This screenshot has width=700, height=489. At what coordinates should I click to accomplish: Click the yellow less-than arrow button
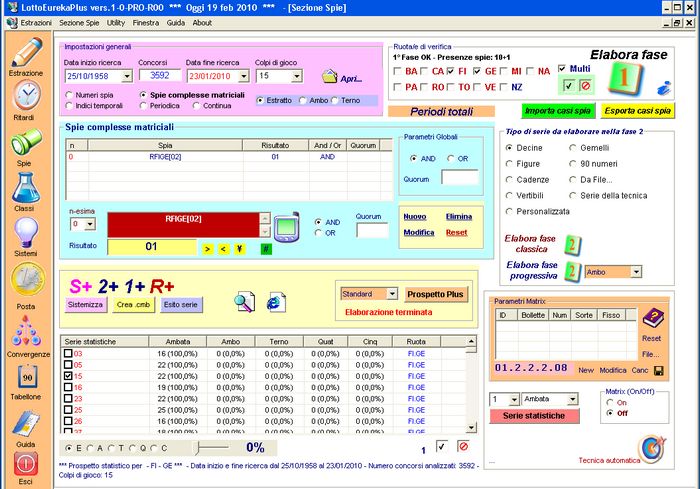coord(223,249)
